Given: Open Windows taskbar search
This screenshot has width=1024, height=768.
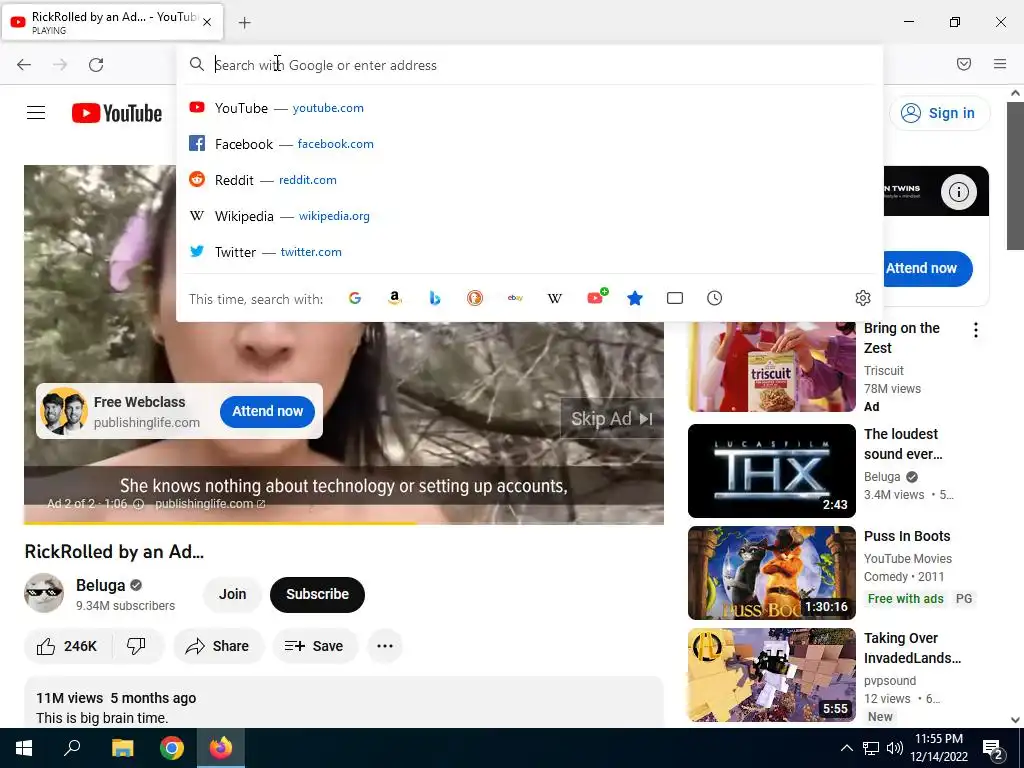Looking at the screenshot, I should click(72, 748).
